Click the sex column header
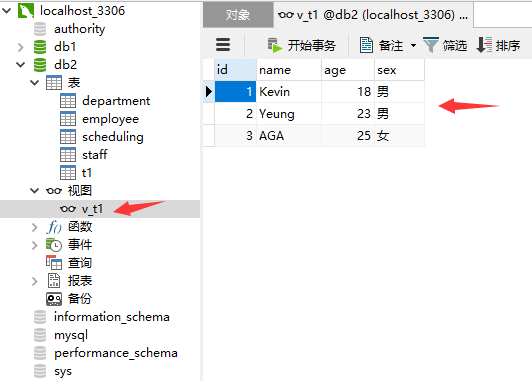The height and width of the screenshot is (381, 532). tap(400, 70)
